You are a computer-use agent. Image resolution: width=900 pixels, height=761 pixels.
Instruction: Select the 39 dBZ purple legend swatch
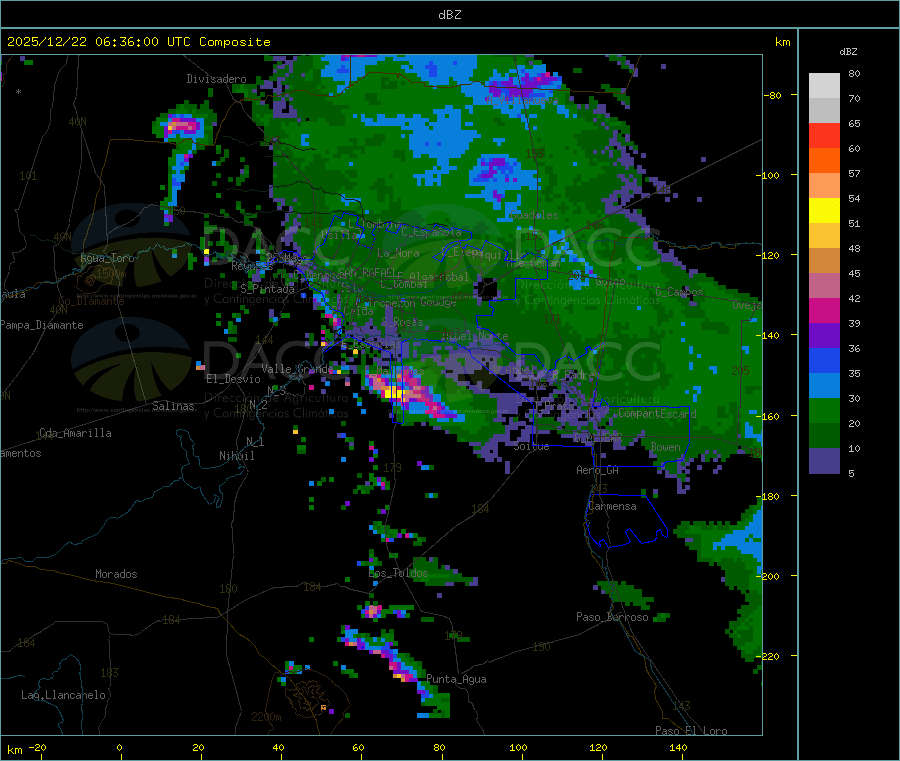pyautogui.click(x=824, y=336)
